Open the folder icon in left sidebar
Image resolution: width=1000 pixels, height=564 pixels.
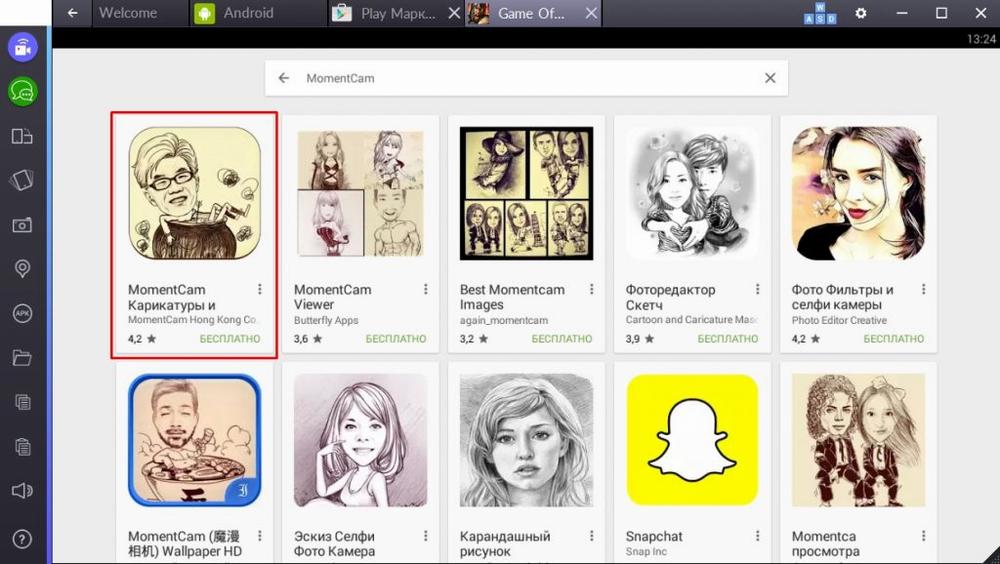22,358
